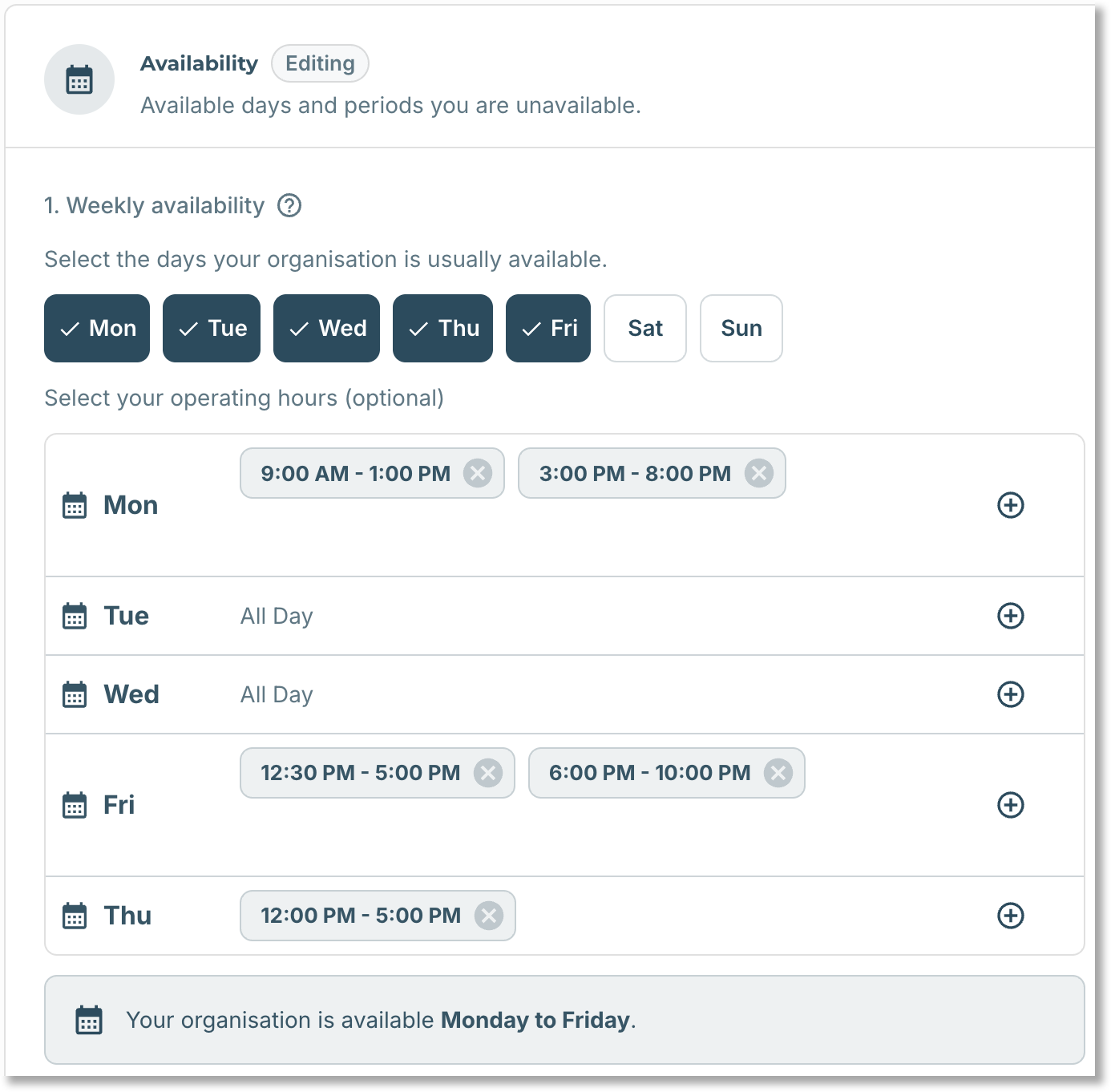
Task: Toggle off the Wed day chip
Action: 326,328
